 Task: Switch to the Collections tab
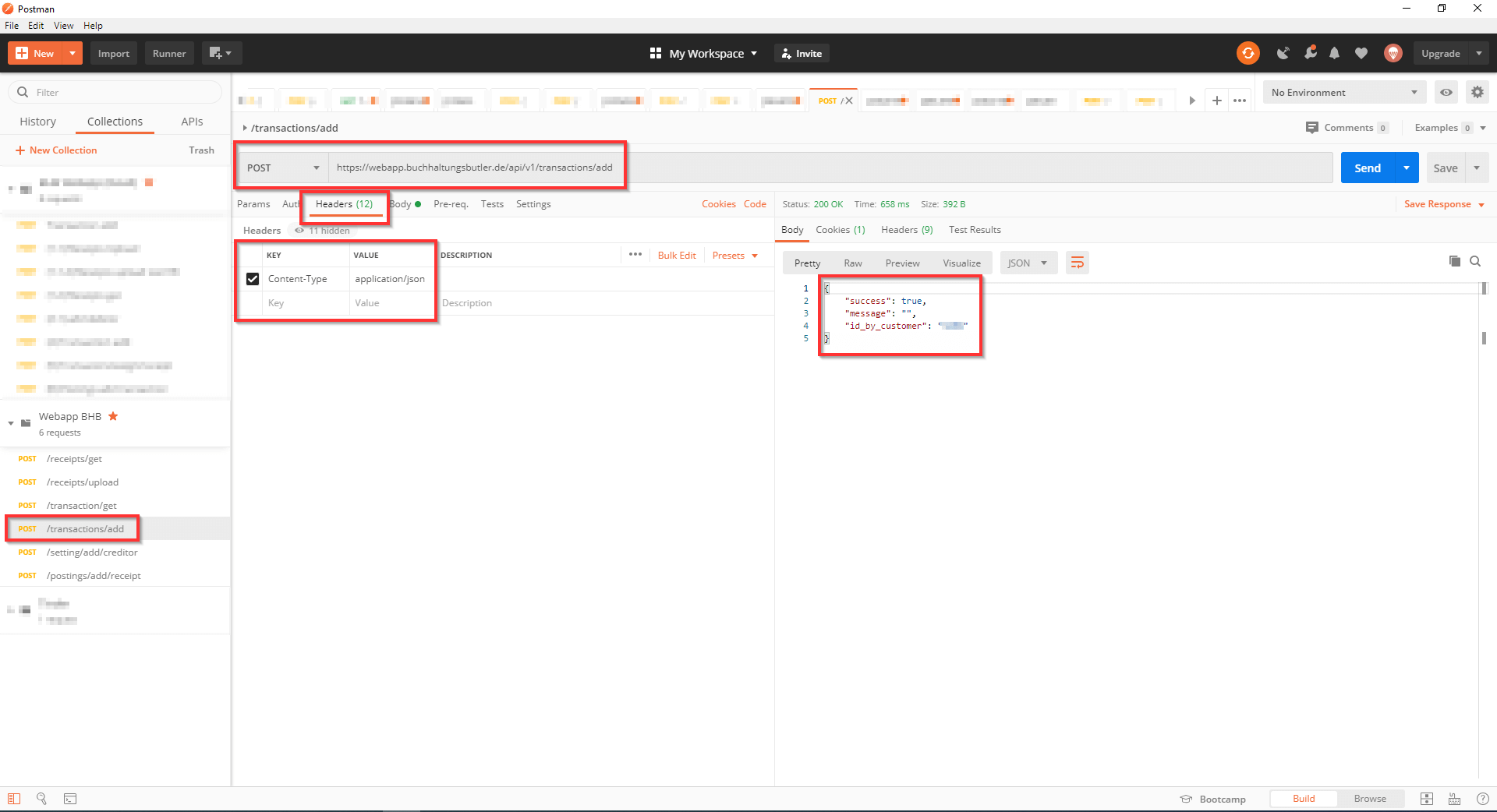pos(115,121)
